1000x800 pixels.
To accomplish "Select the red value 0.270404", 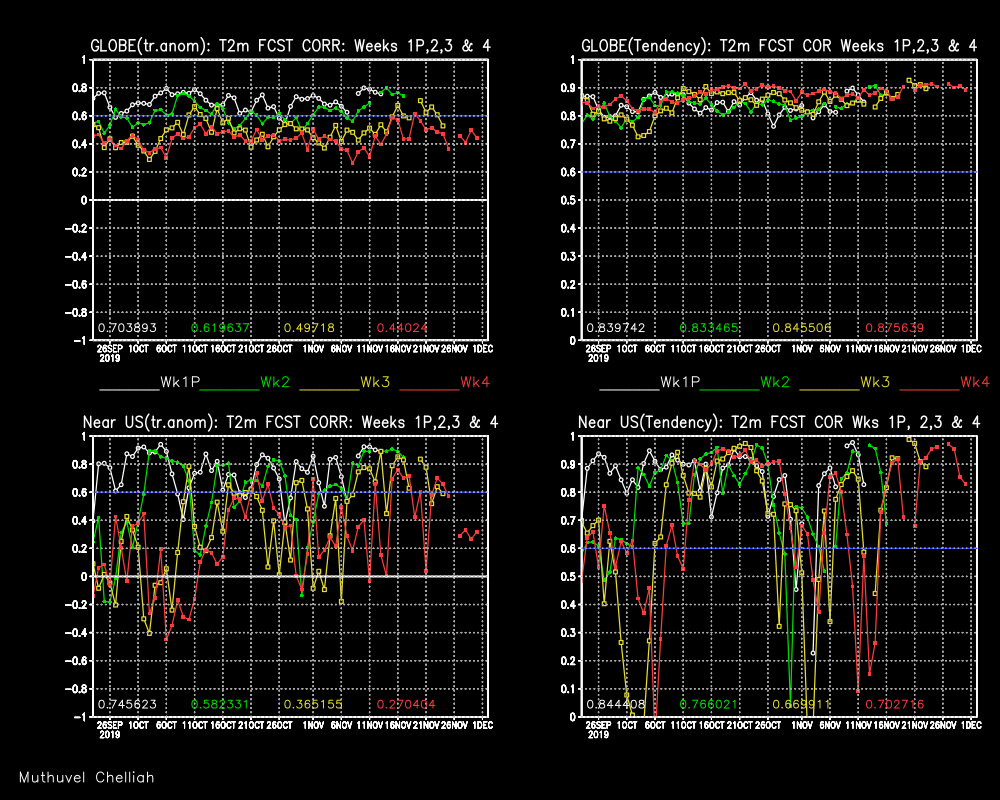I will point(406,704).
